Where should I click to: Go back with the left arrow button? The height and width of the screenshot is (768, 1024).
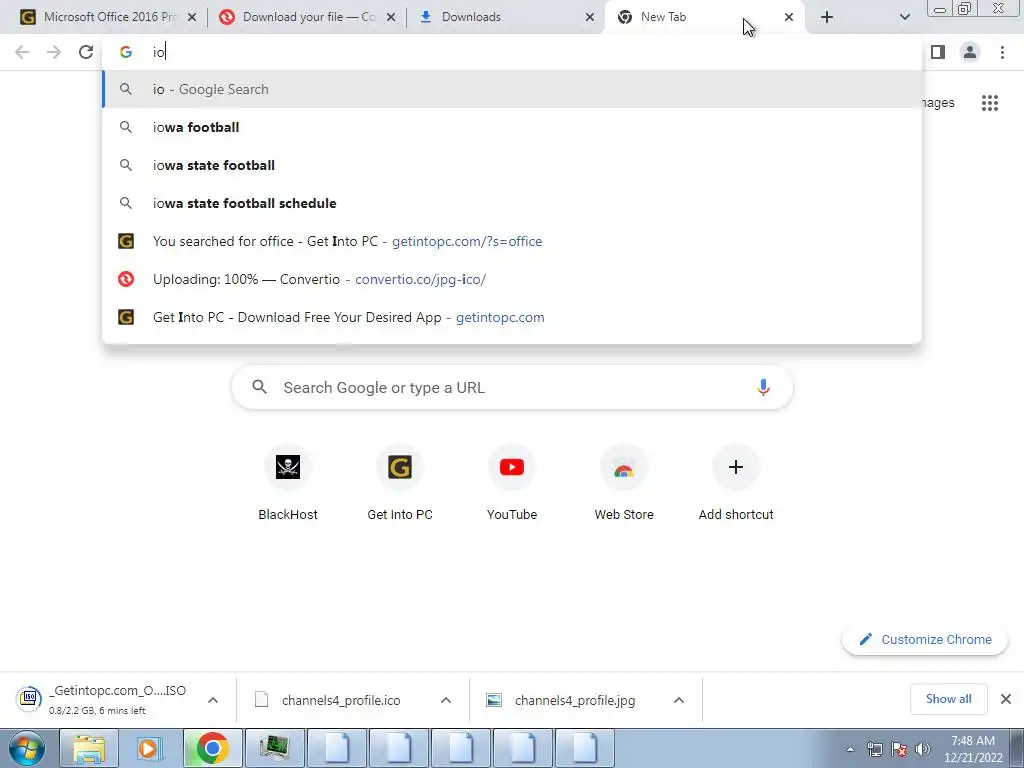coord(22,52)
